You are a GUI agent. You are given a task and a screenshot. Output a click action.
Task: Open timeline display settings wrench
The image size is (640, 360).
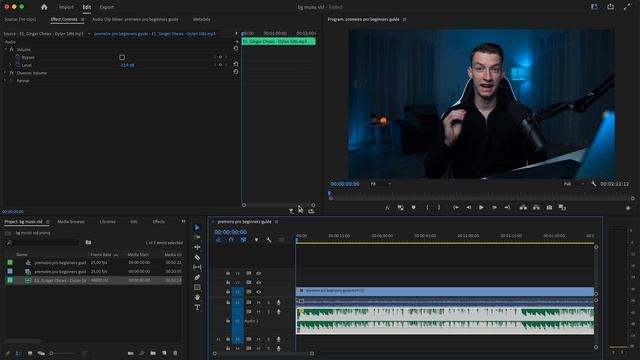tap(269, 240)
